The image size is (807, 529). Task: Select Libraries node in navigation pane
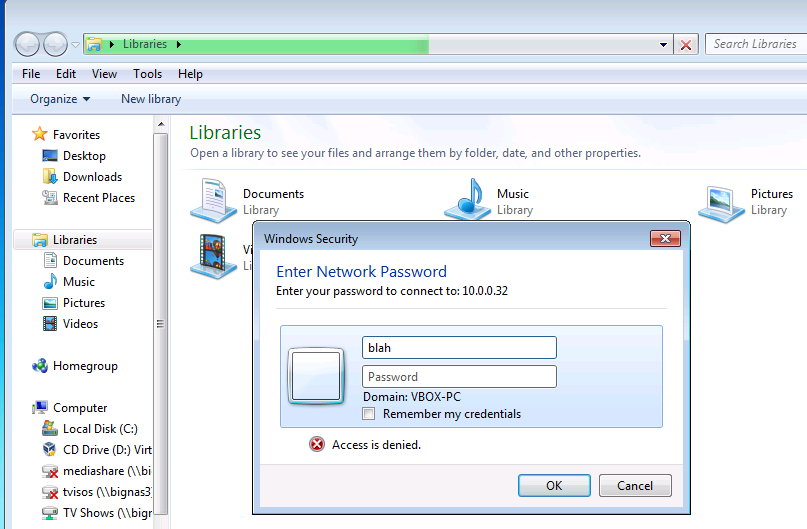point(82,240)
